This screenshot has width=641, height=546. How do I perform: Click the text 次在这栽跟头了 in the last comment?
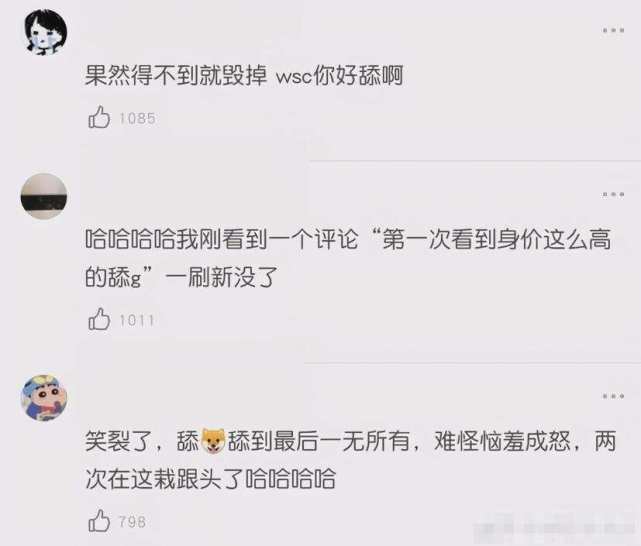point(165,479)
